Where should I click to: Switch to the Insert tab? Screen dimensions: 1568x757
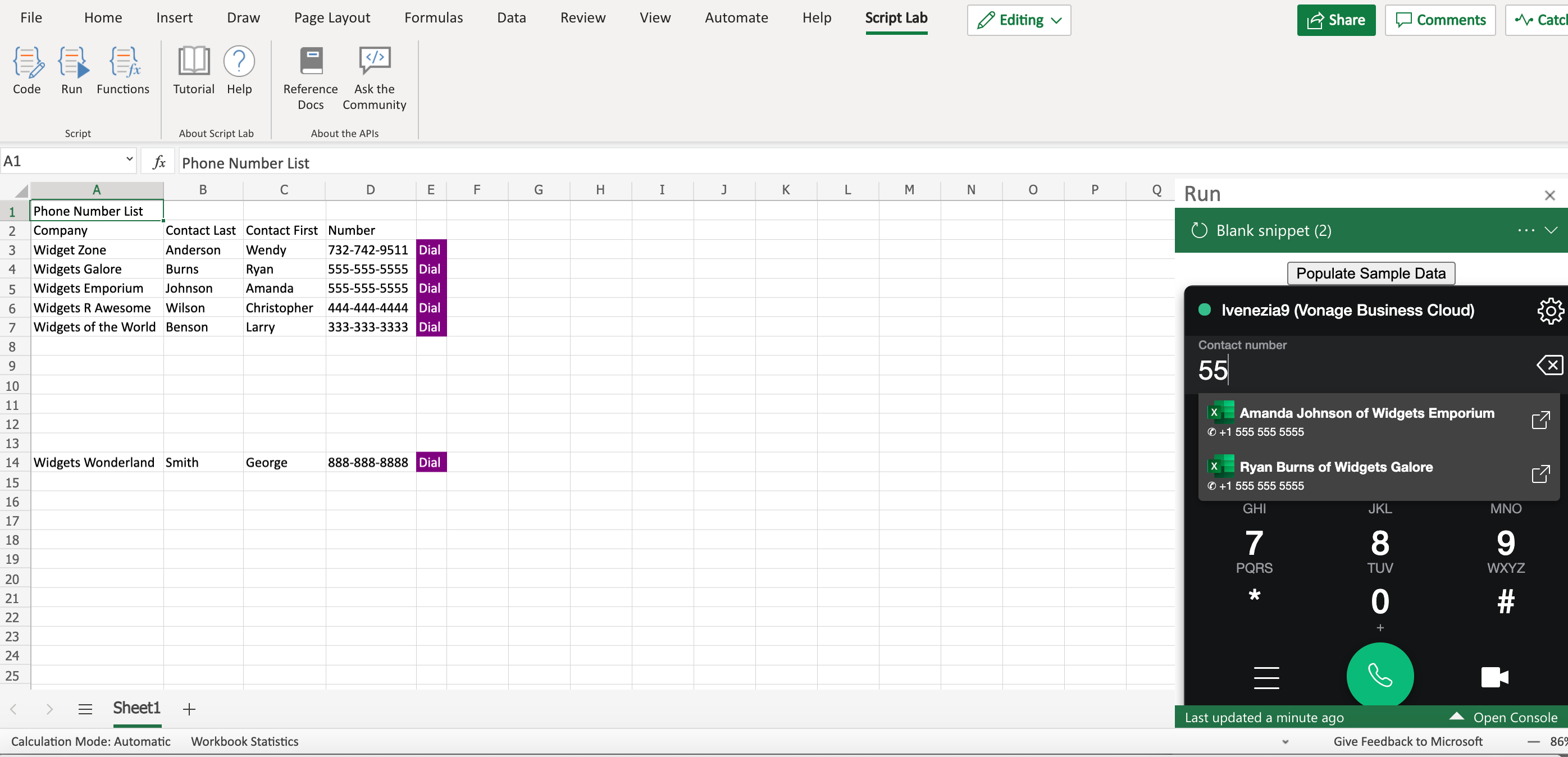pyautogui.click(x=174, y=17)
